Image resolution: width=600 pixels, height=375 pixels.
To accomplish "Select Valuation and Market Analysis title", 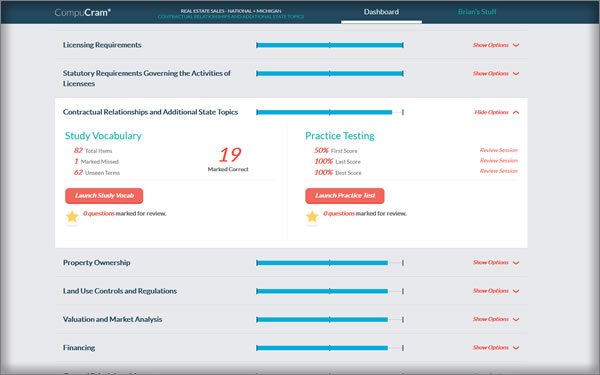I will click(x=112, y=319).
